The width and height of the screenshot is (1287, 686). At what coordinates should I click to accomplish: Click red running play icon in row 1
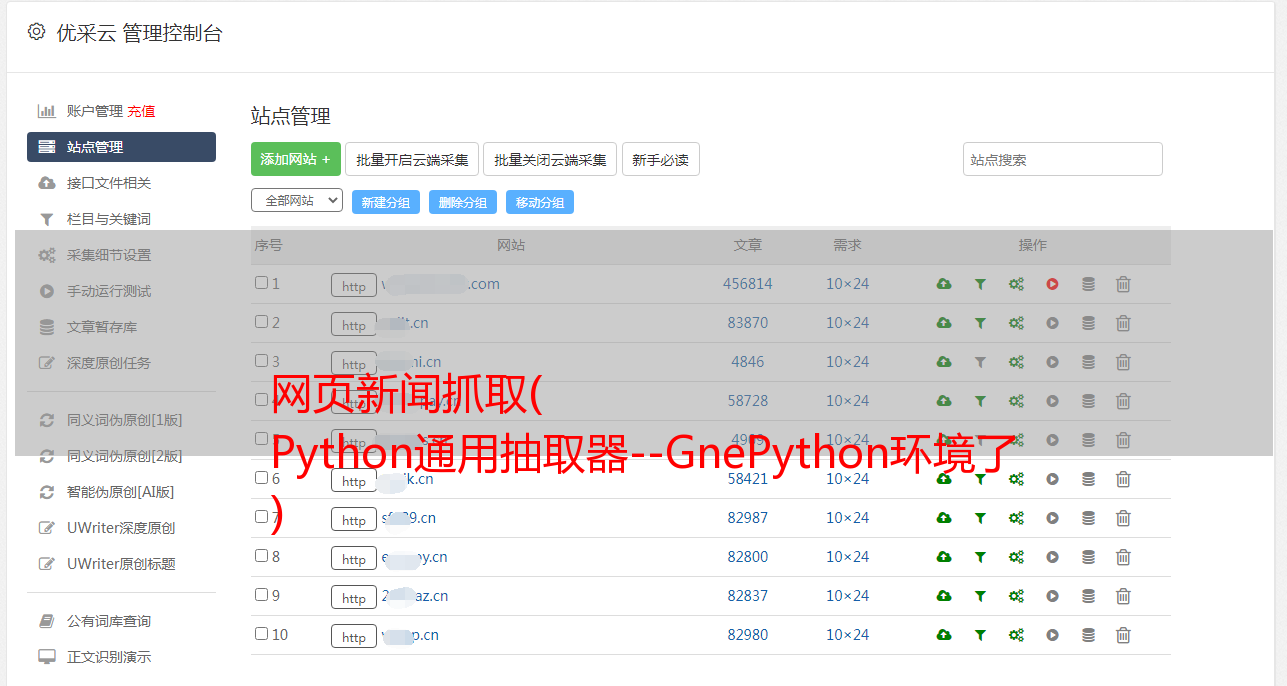(1052, 284)
